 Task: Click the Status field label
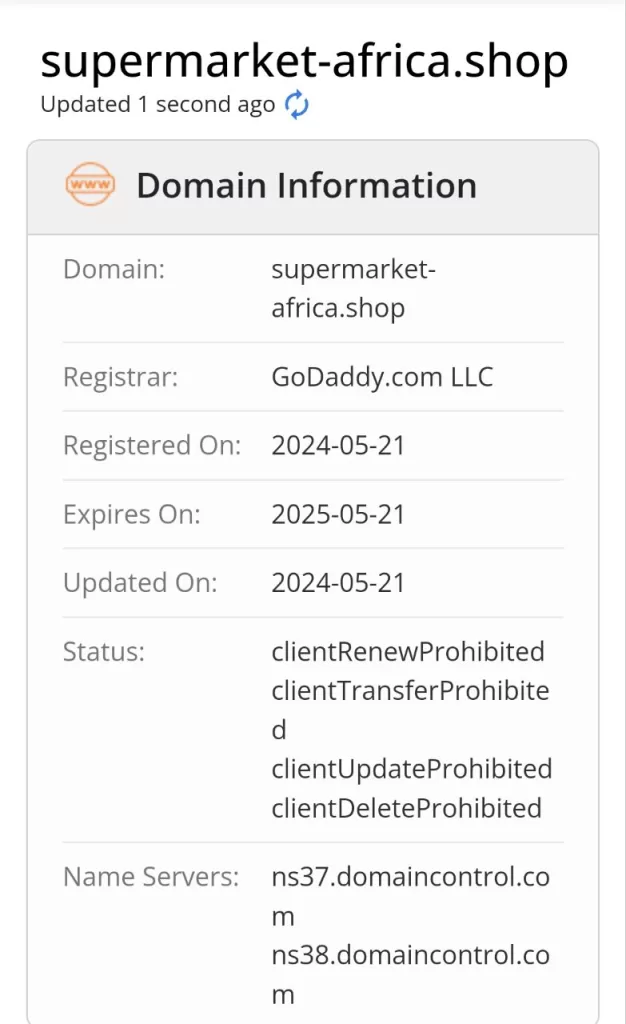point(104,652)
